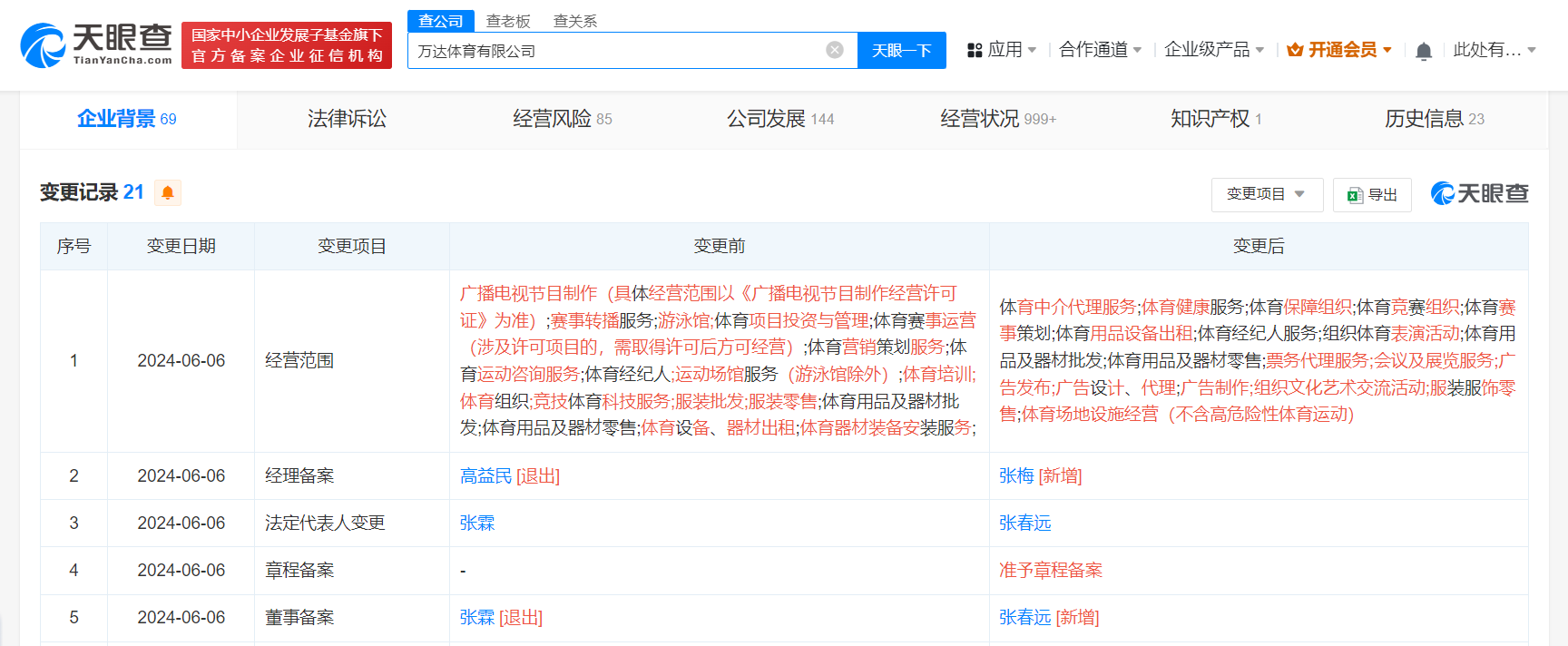The image size is (1568, 646).
Task: Select the 企业背景 69 tab
Action: click(x=127, y=119)
